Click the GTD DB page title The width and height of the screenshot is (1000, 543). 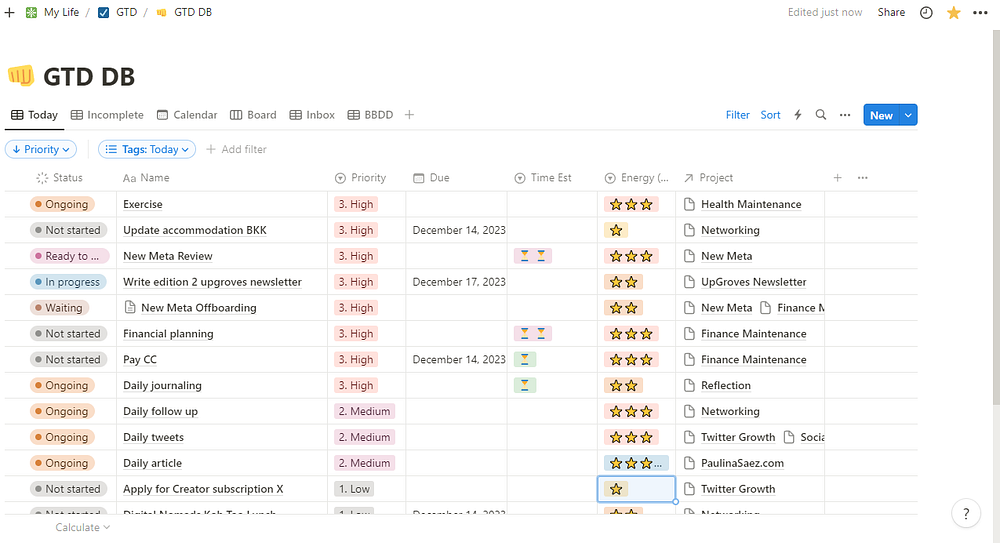[89, 77]
